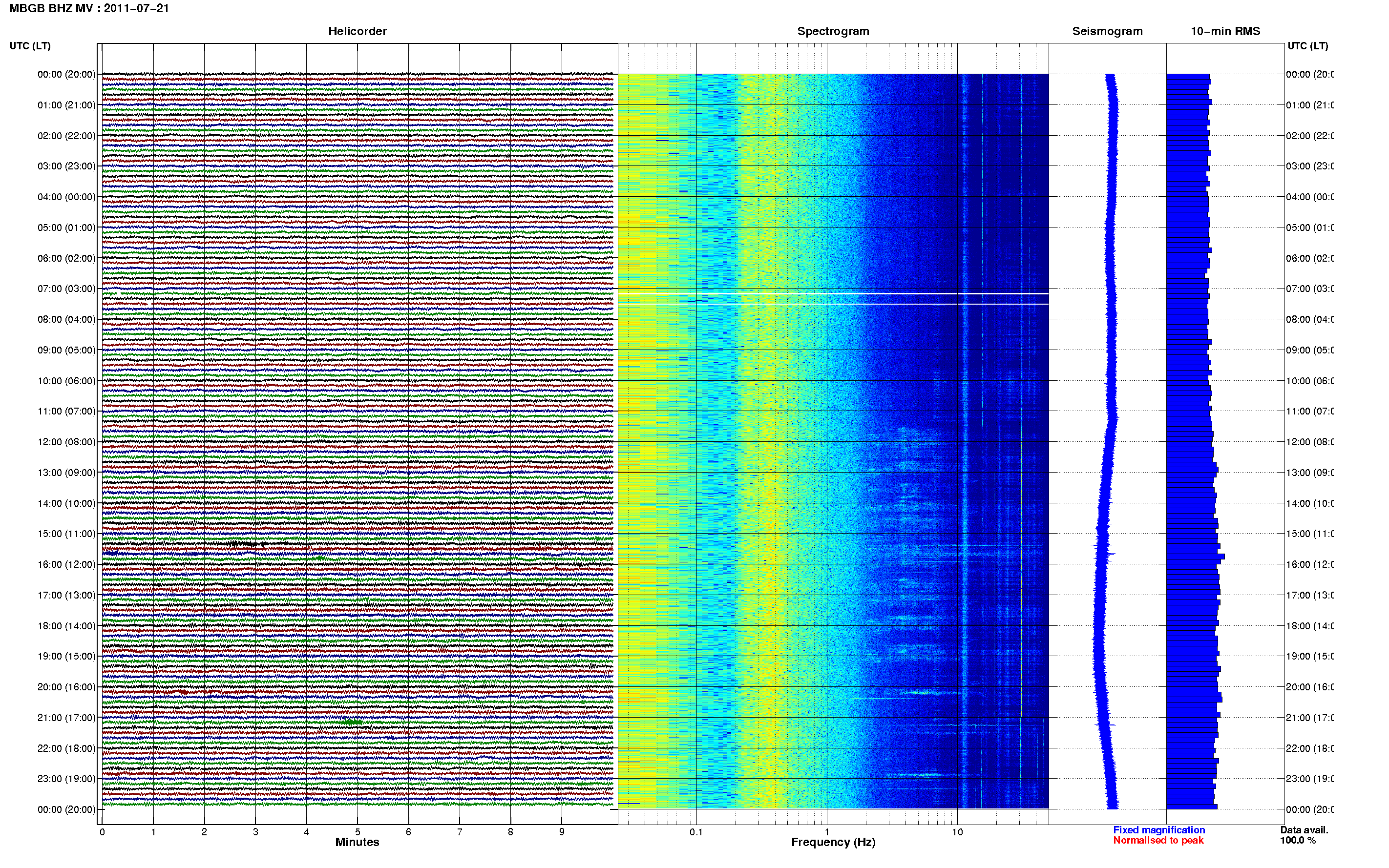
Task: Click the 'Data avail.' label
Action: coord(1304,830)
